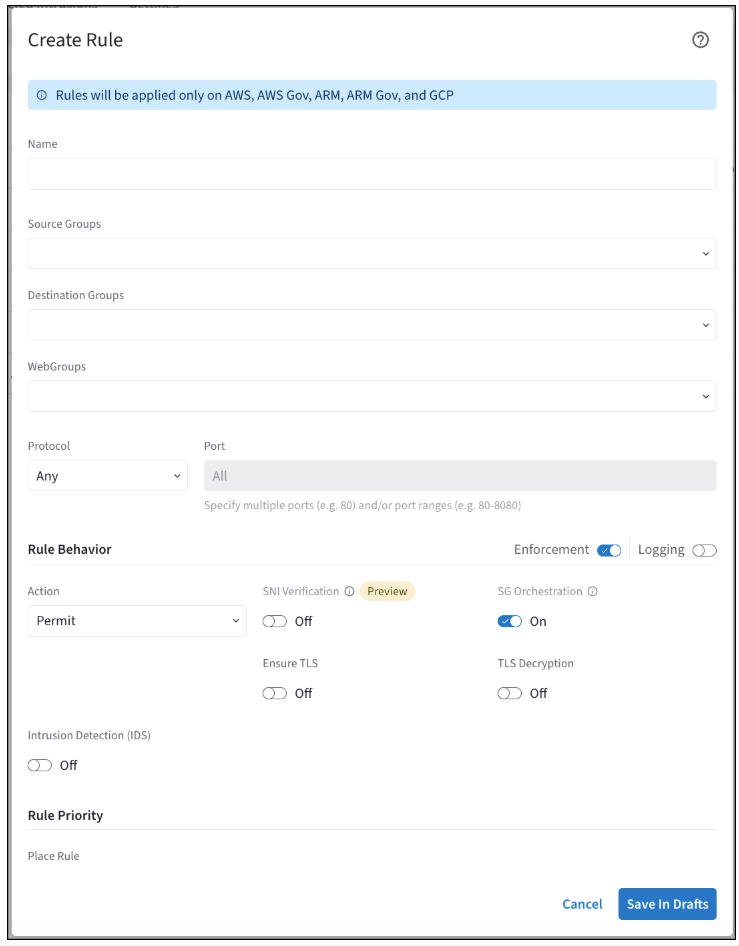739x946 pixels.
Task: Switch on TLS Decryption
Action: point(510,694)
